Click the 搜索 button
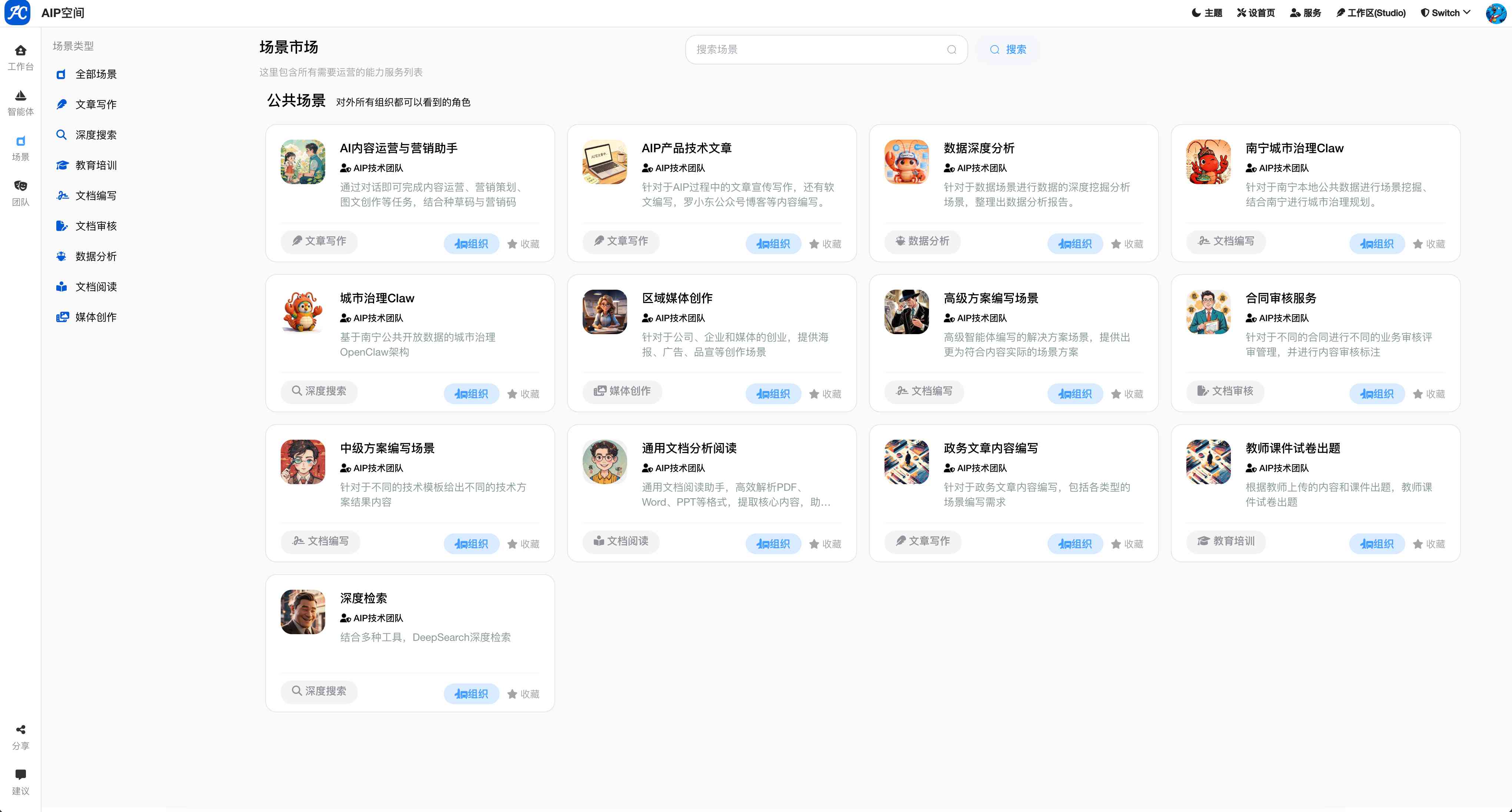This screenshot has width=1512, height=812. (1008, 50)
